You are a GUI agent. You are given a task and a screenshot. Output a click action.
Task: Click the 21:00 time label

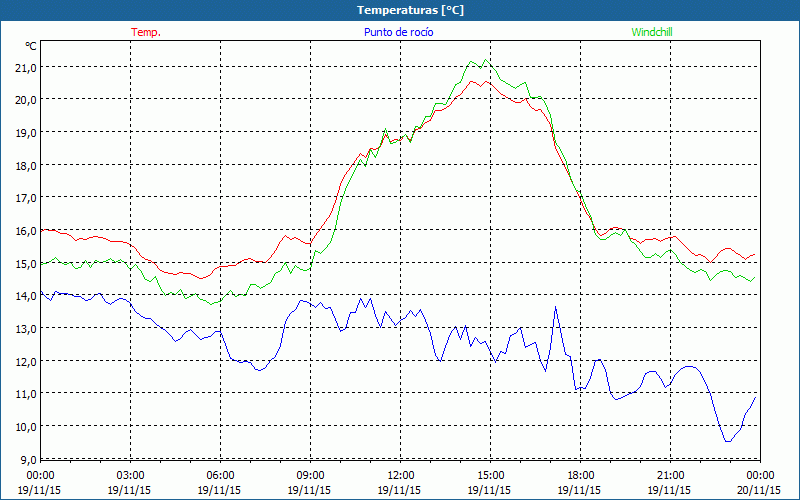[670, 476]
